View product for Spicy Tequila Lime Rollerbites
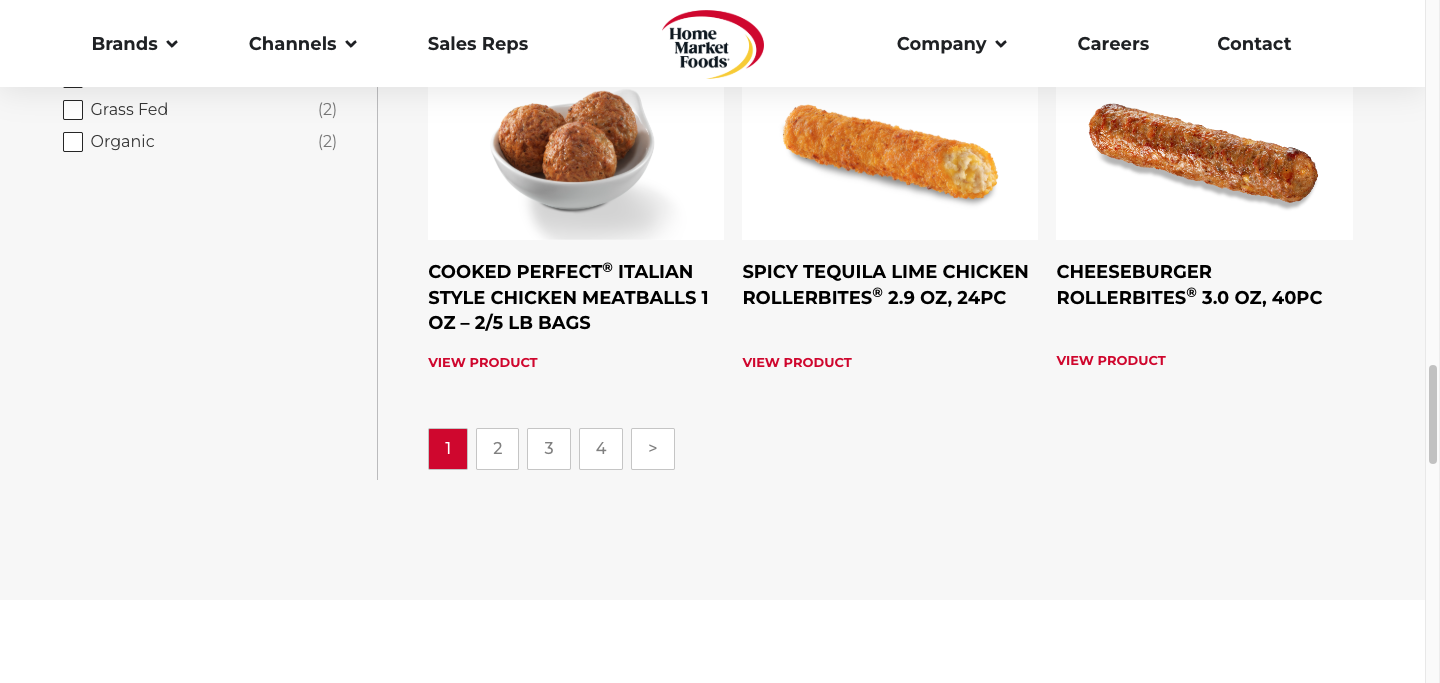The height and width of the screenshot is (683, 1440). point(797,363)
